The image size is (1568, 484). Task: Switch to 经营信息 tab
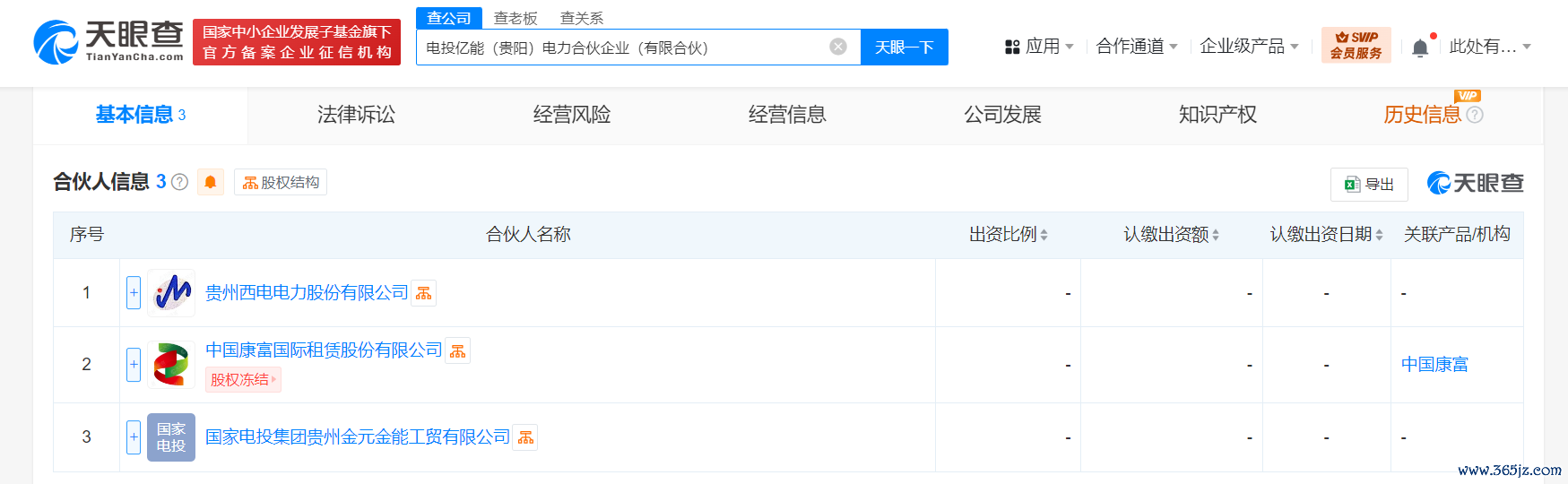click(787, 115)
